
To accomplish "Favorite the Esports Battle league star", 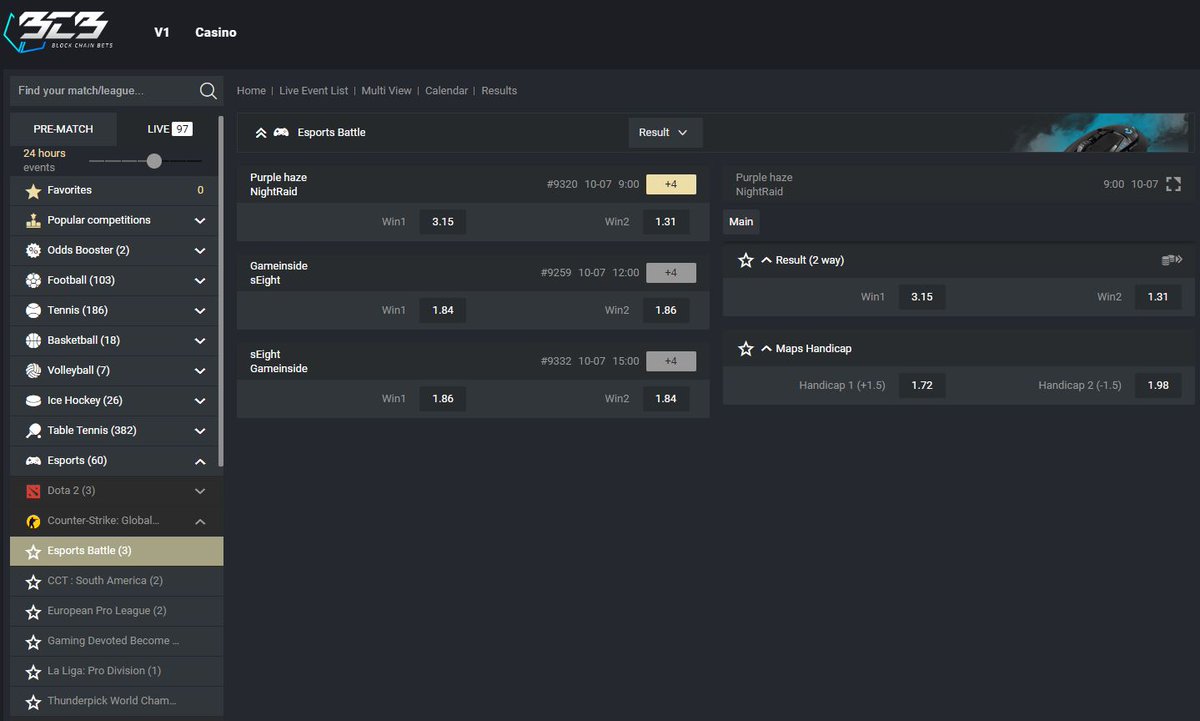I will 33,551.
